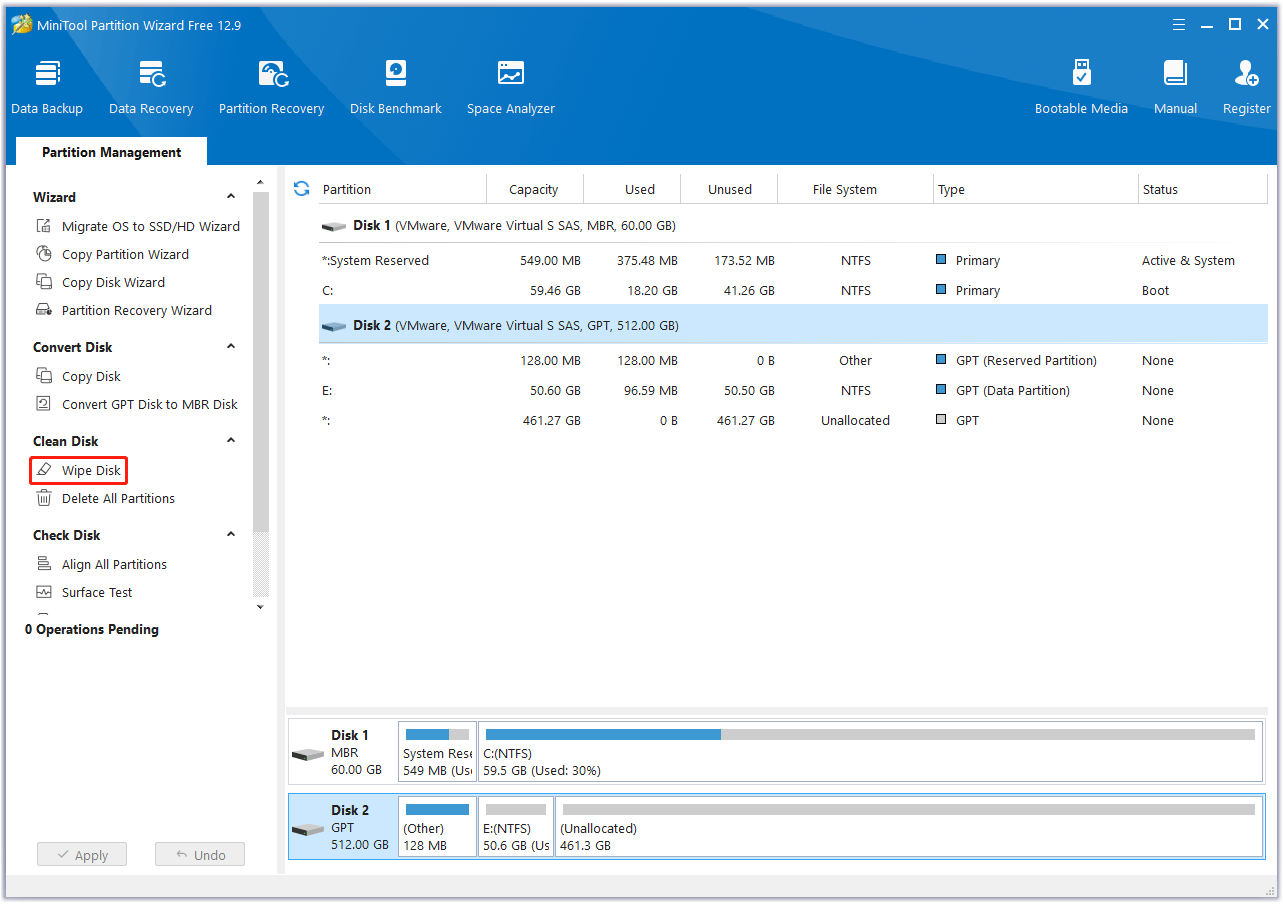This screenshot has height=904, width=1283.
Task: Collapse the Check Disk section
Action: click(230, 534)
